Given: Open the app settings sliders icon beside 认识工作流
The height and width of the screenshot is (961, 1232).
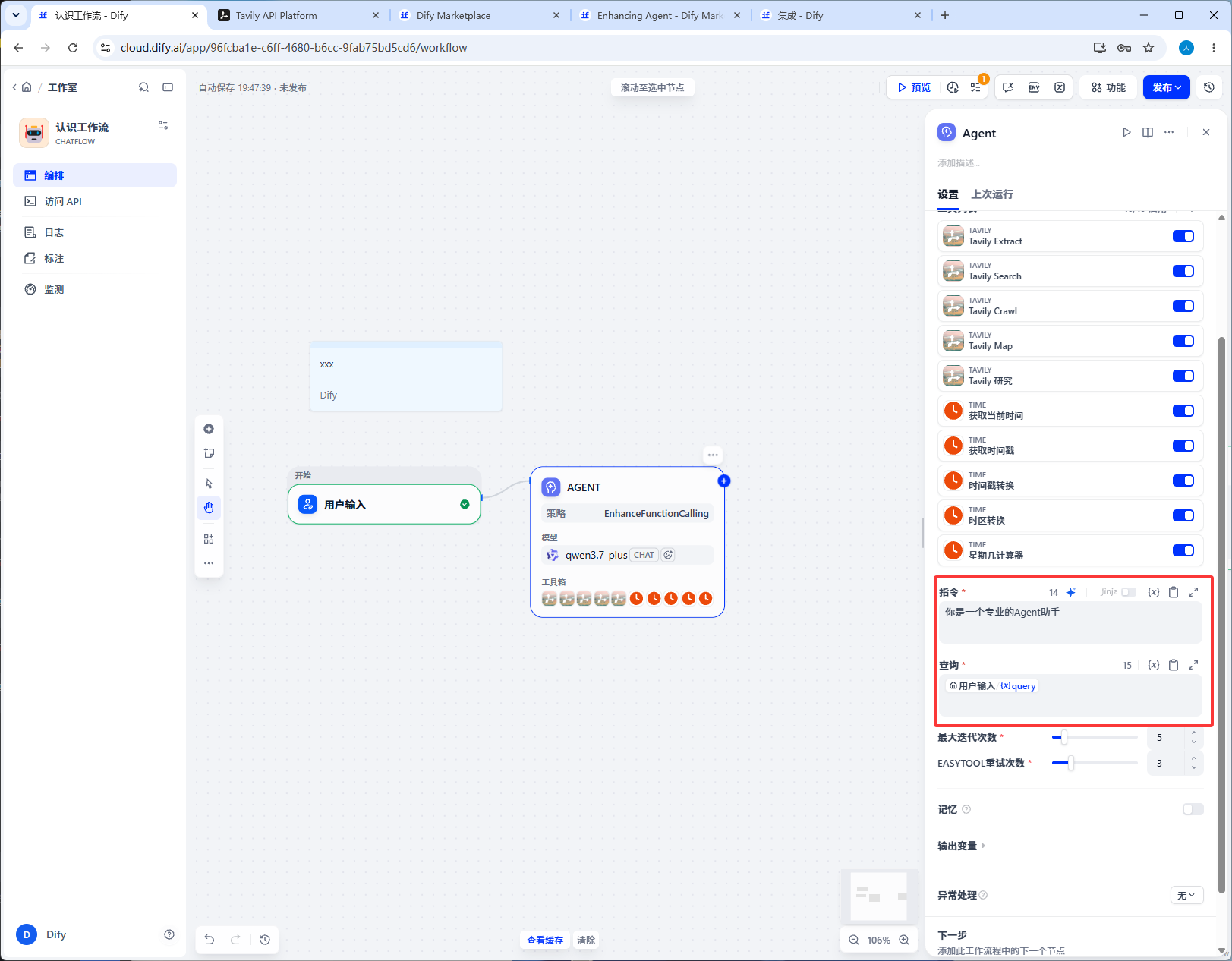Looking at the screenshot, I should click(x=163, y=125).
